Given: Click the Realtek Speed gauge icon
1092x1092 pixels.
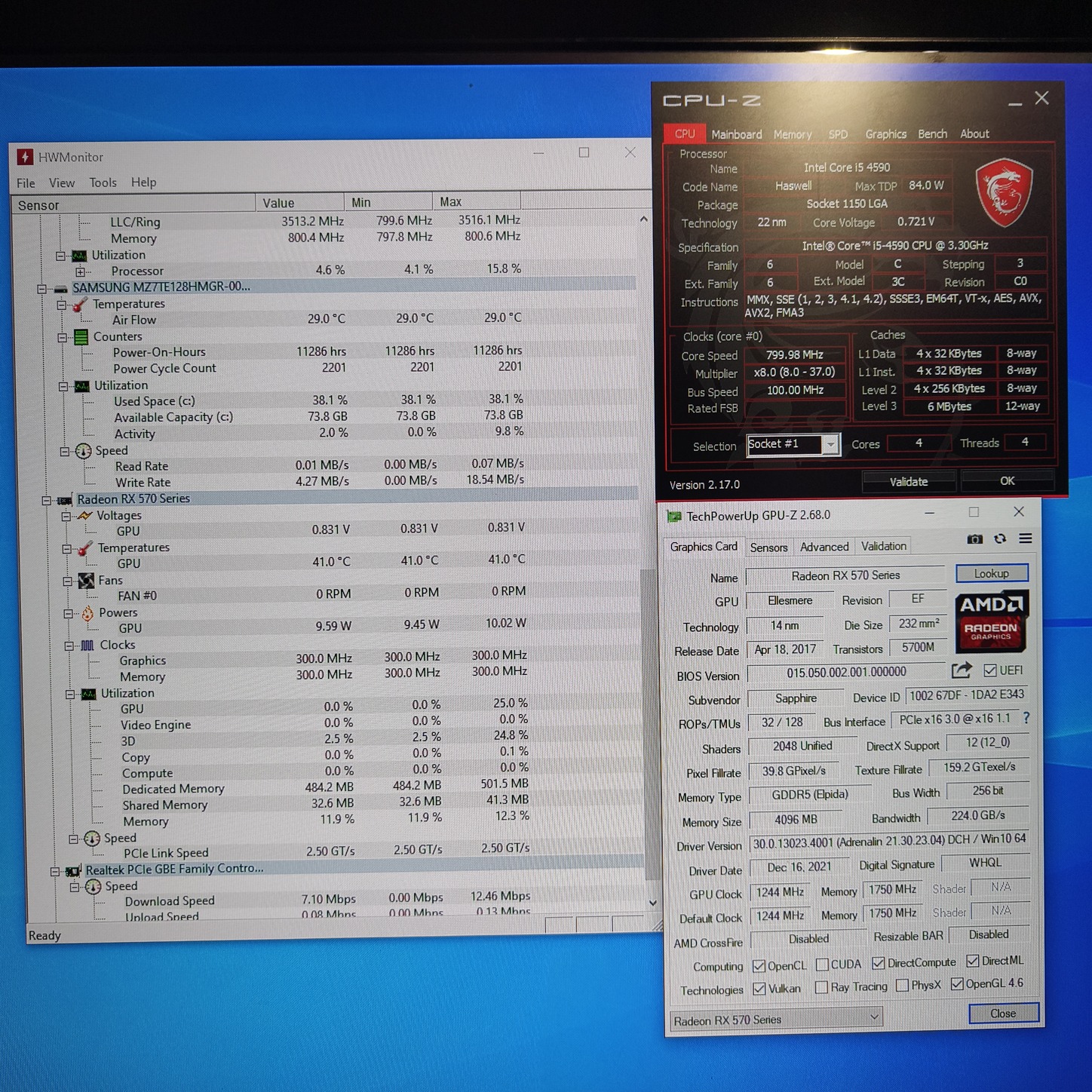Looking at the screenshot, I should pos(93,887).
